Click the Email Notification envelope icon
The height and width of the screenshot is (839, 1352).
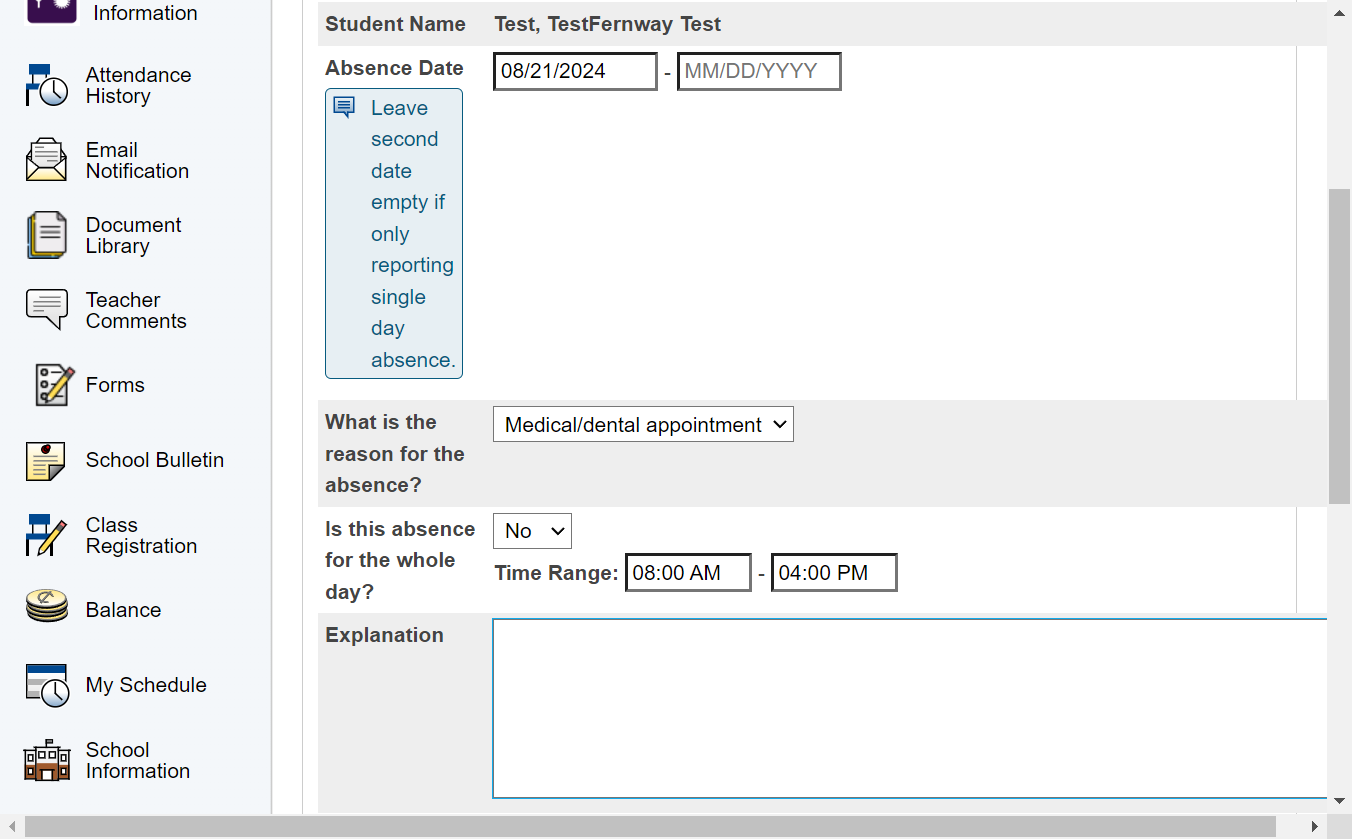pyautogui.click(x=47, y=160)
